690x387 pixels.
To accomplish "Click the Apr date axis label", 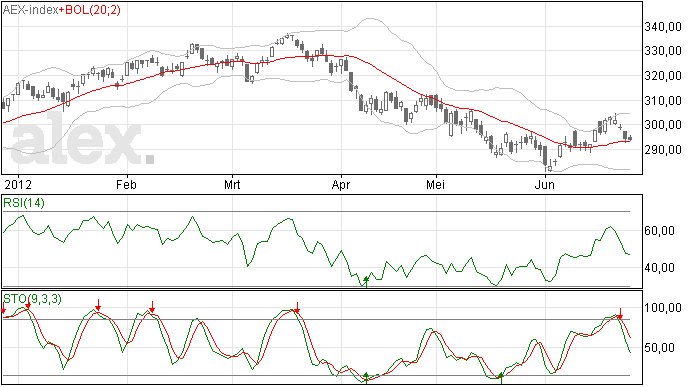I will [x=341, y=185].
